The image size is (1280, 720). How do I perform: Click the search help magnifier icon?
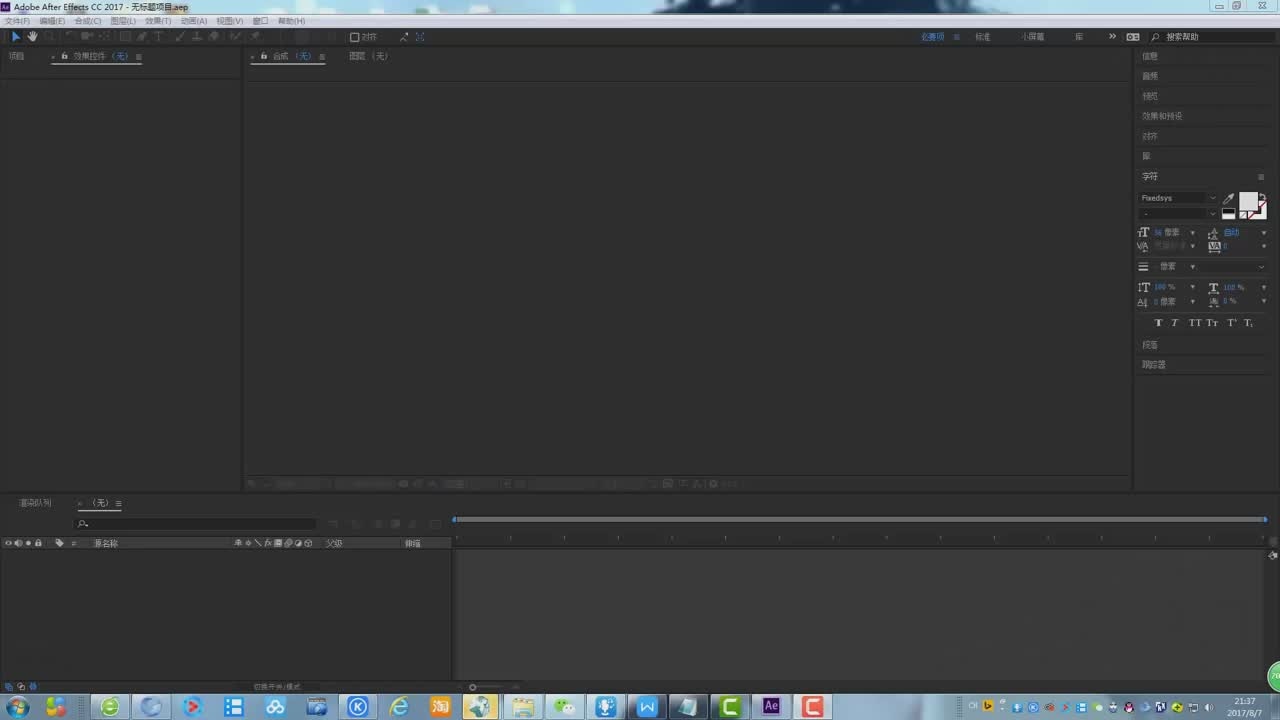coord(1155,37)
